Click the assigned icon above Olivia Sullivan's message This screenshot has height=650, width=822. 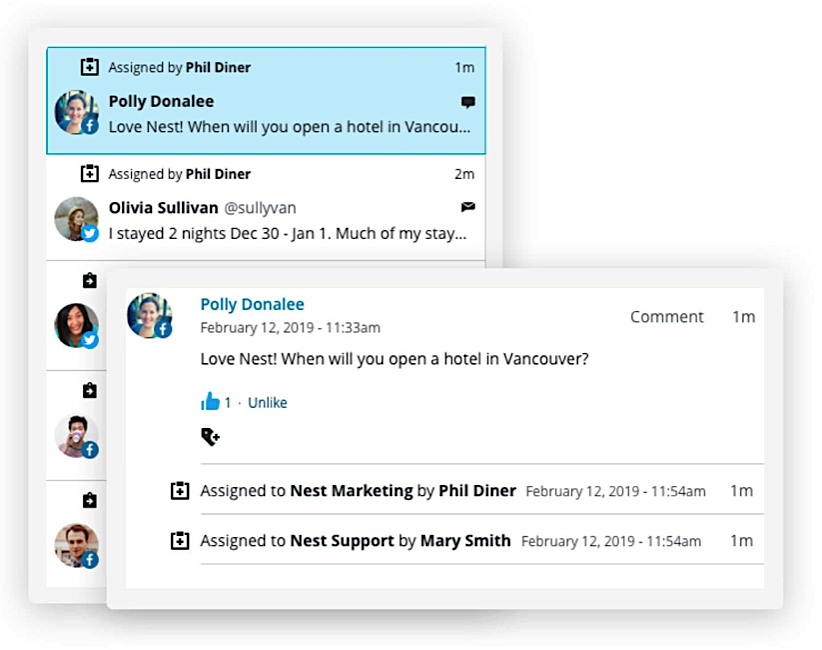[90, 174]
